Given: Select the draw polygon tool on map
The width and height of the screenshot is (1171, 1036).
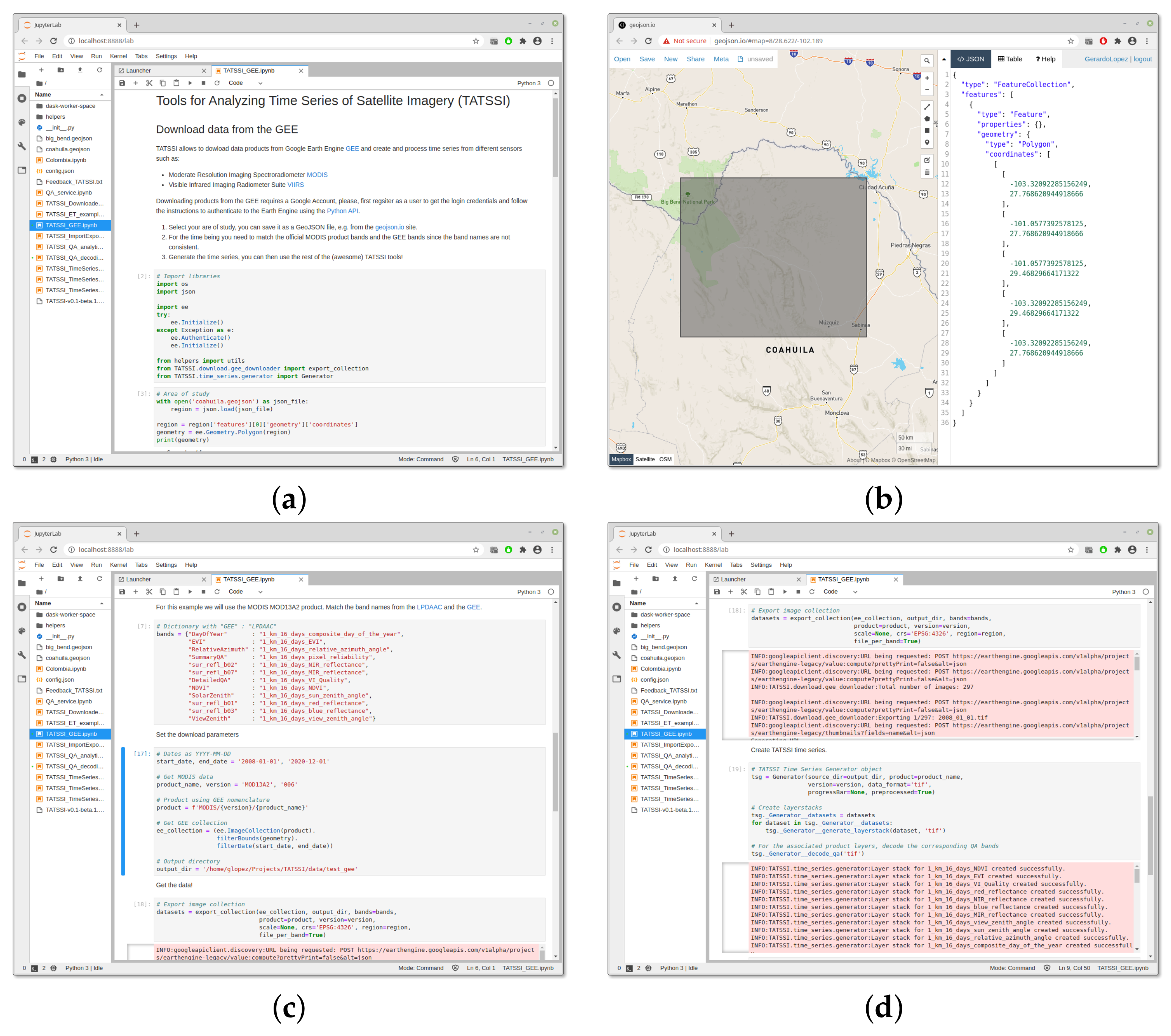Looking at the screenshot, I should coord(926,119).
